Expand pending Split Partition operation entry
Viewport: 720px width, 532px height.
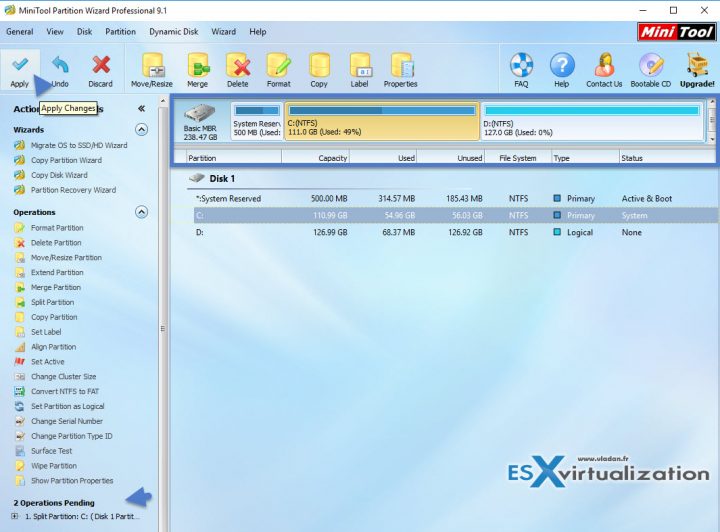click(15, 516)
